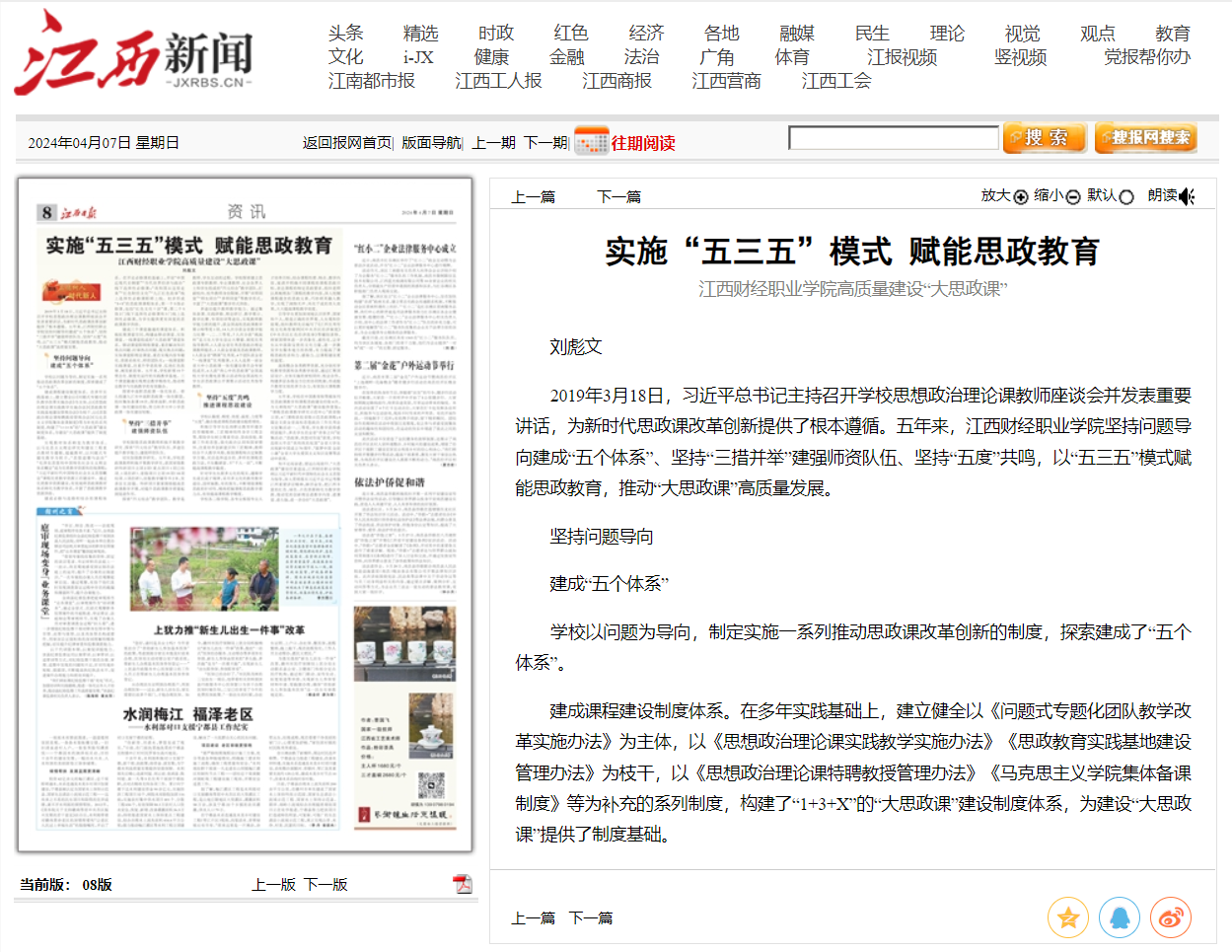Open 版面导航 page navigation

click(430, 143)
